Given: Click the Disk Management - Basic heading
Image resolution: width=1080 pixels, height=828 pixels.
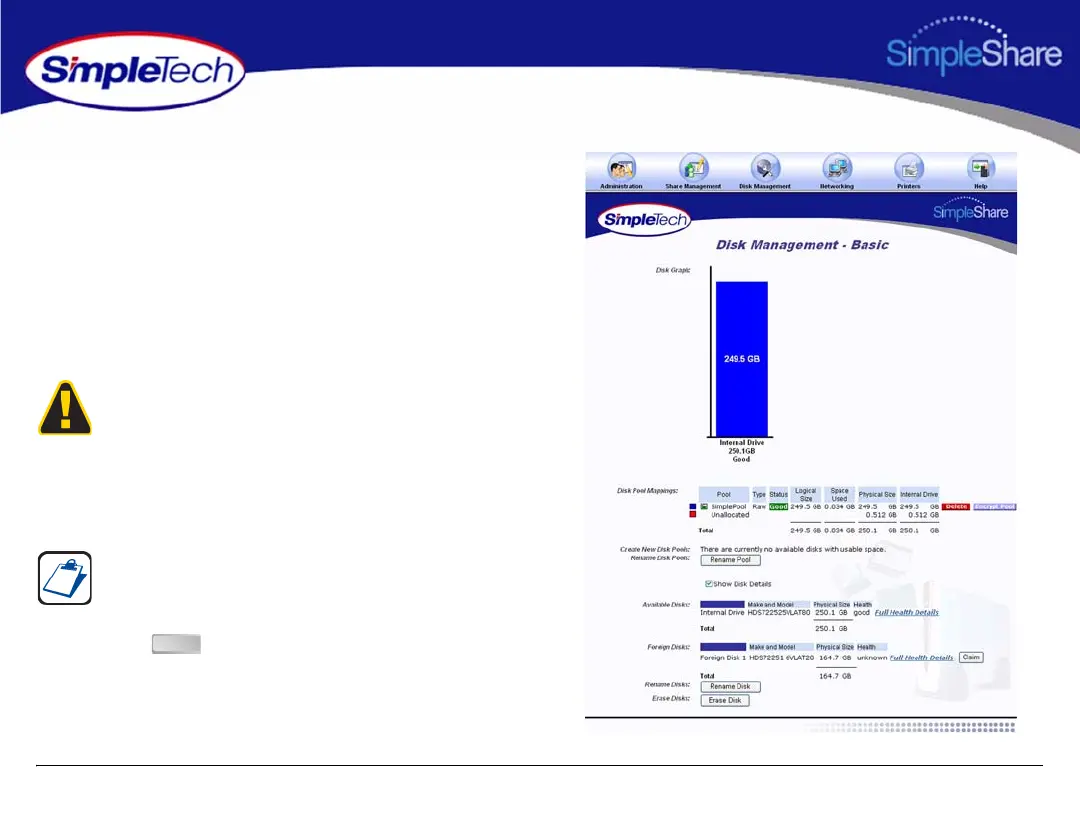Looking at the screenshot, I should click(802, 245).
